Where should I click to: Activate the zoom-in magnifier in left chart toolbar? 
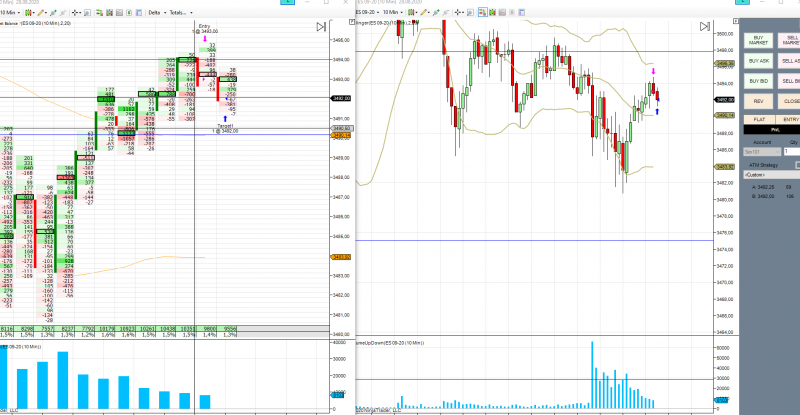[87, 12]
